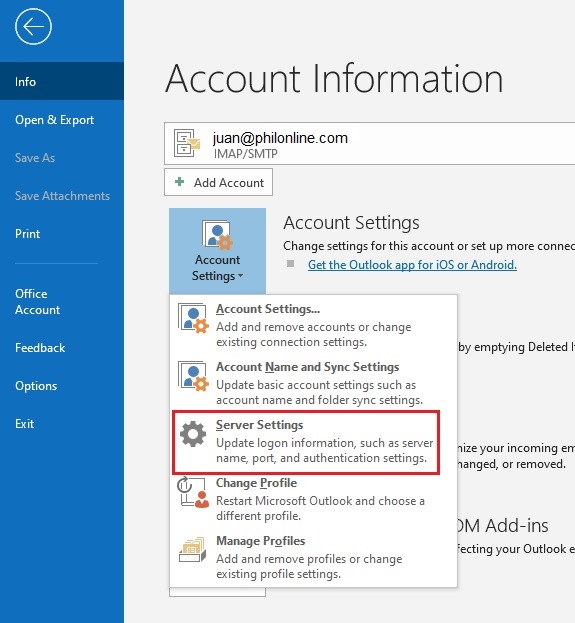Click the icon next to Account Settings... entry
Viewport: 575px width, 623px height.
pos(193,319)
